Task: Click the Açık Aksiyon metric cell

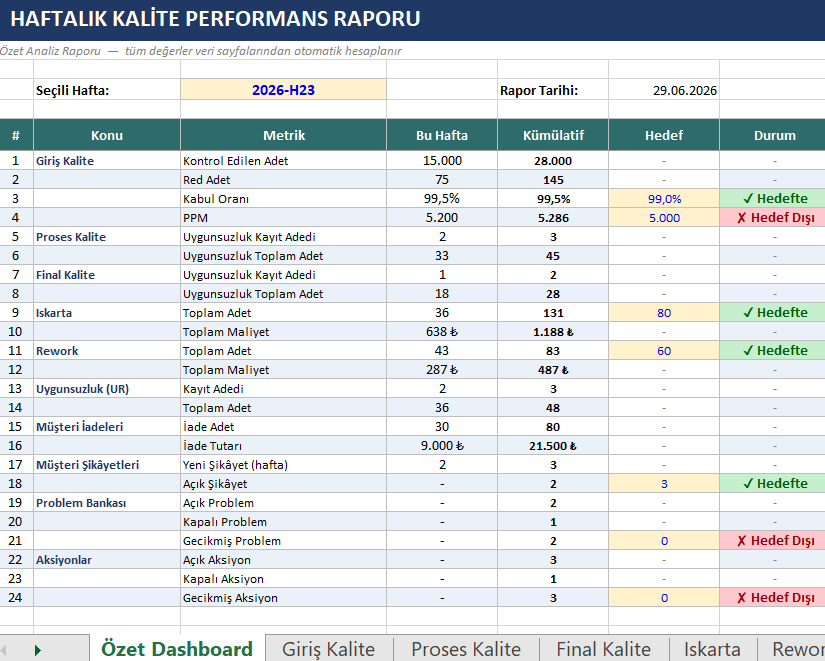Action: [284, 559]
